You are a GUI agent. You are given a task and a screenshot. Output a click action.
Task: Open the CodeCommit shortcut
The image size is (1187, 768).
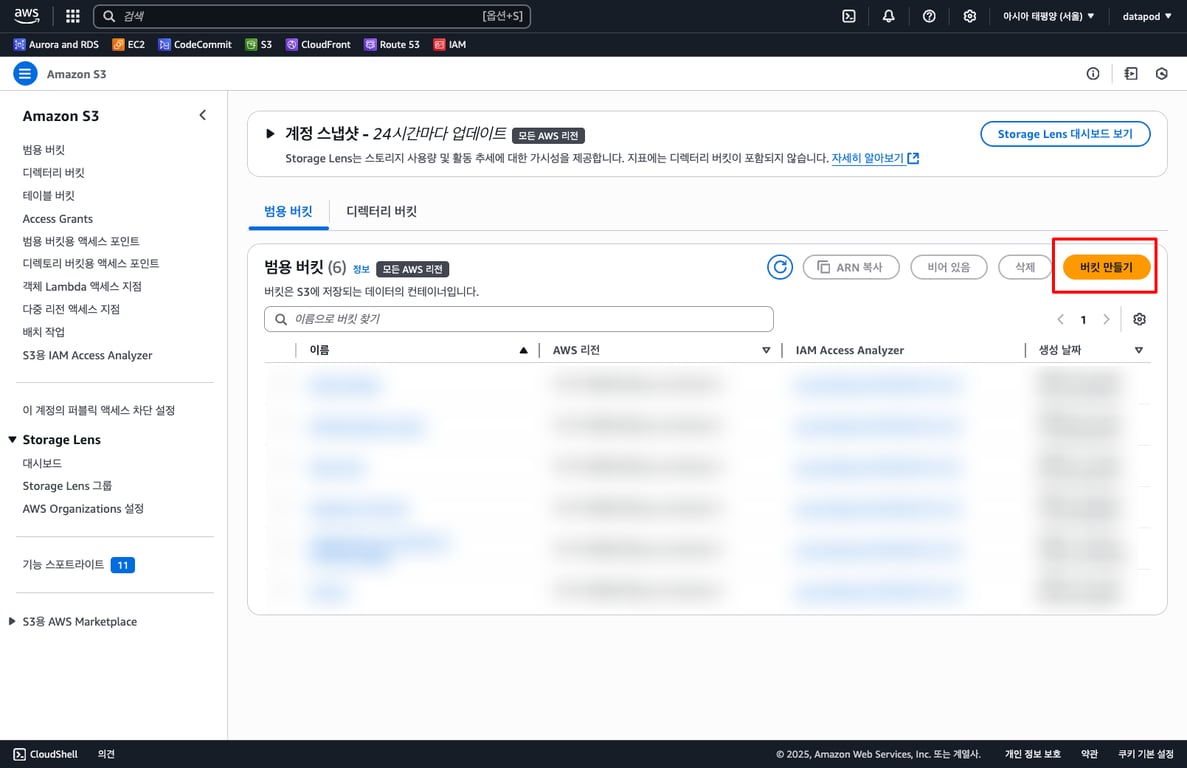click(x=195, y=45)
